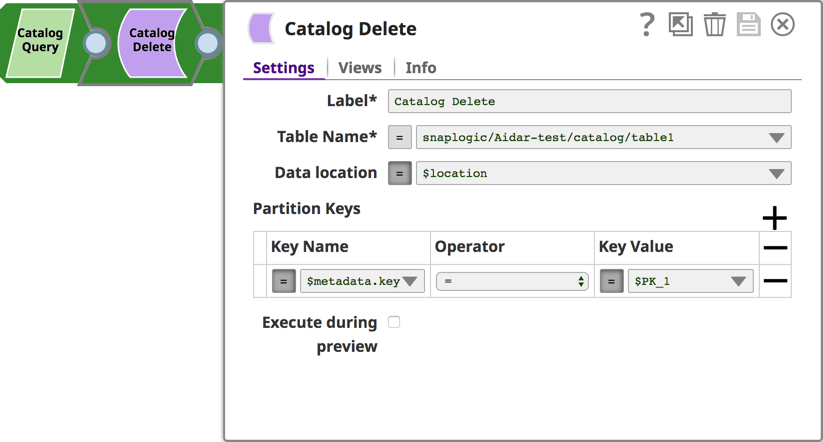Open the help question mark icon
Viewport: 823px width, 442px height.
[x=647, y=25]
